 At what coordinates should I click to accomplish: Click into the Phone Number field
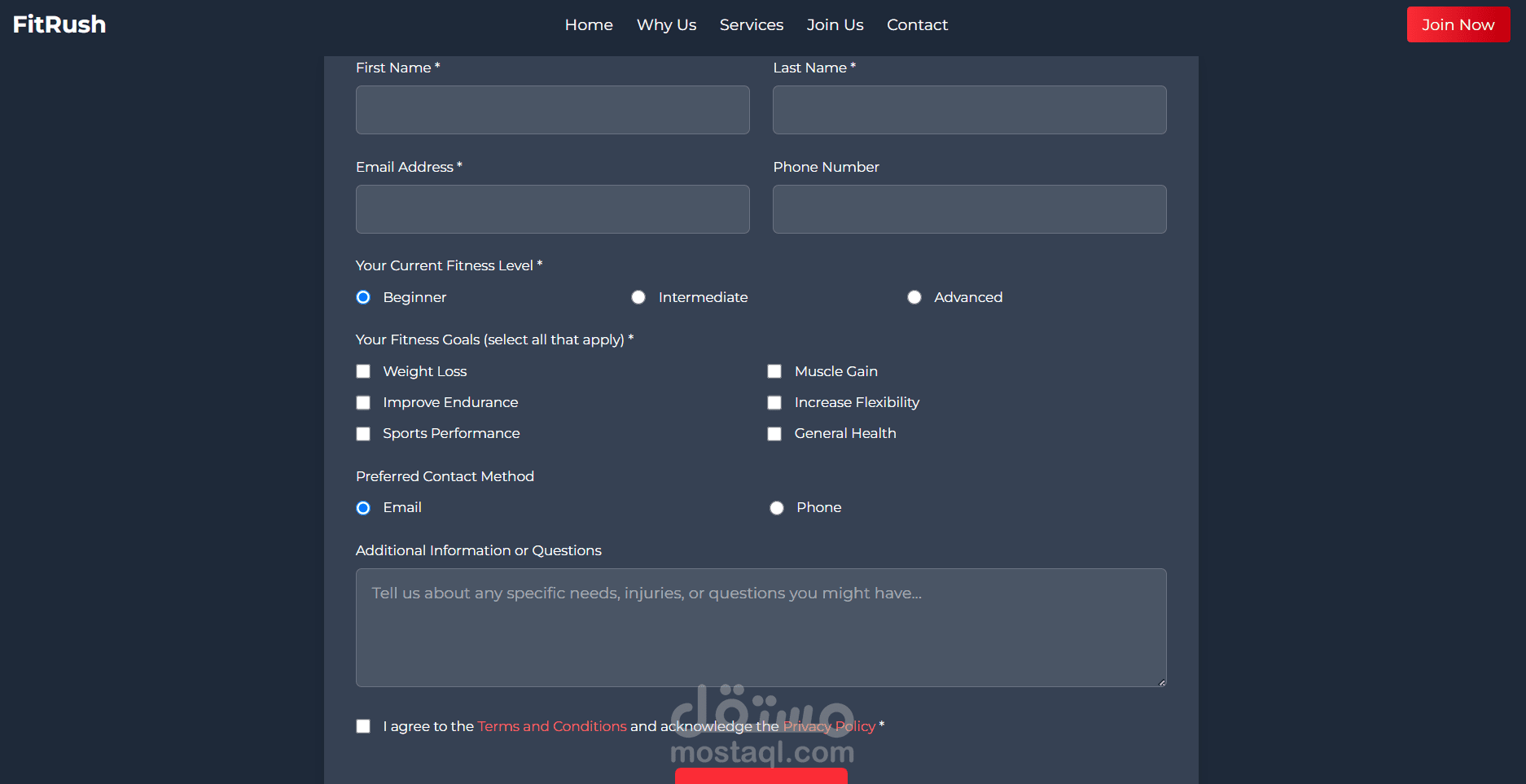pyautogui.click(x=969, y=209)
